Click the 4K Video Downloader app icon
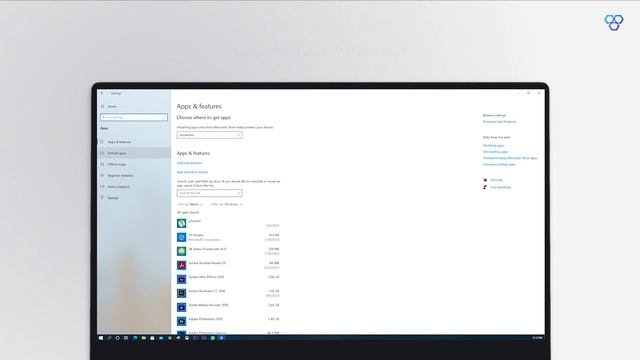Screen dimensions: 640x360 click(181, 251)
